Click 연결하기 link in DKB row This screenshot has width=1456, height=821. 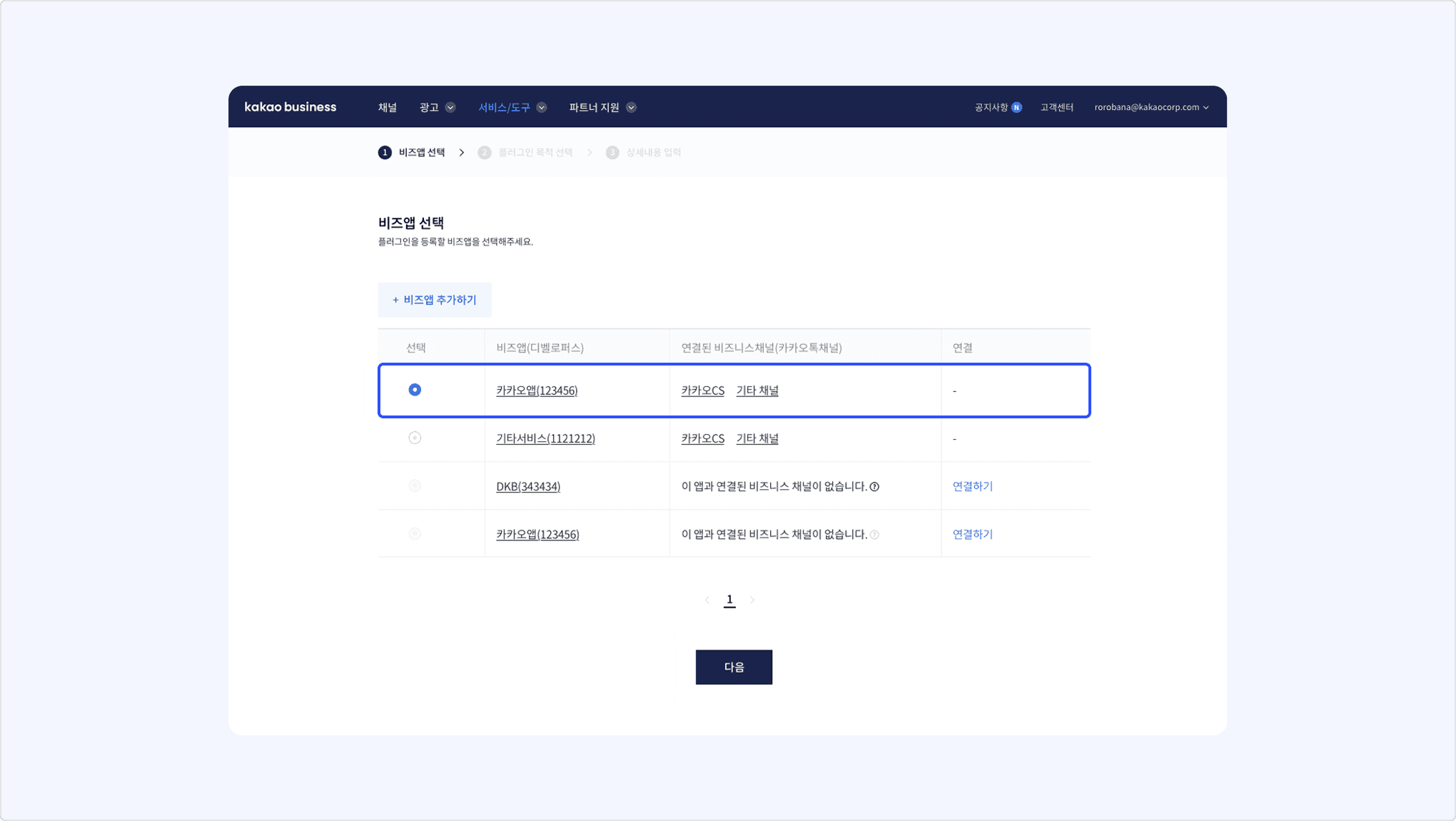972,486
